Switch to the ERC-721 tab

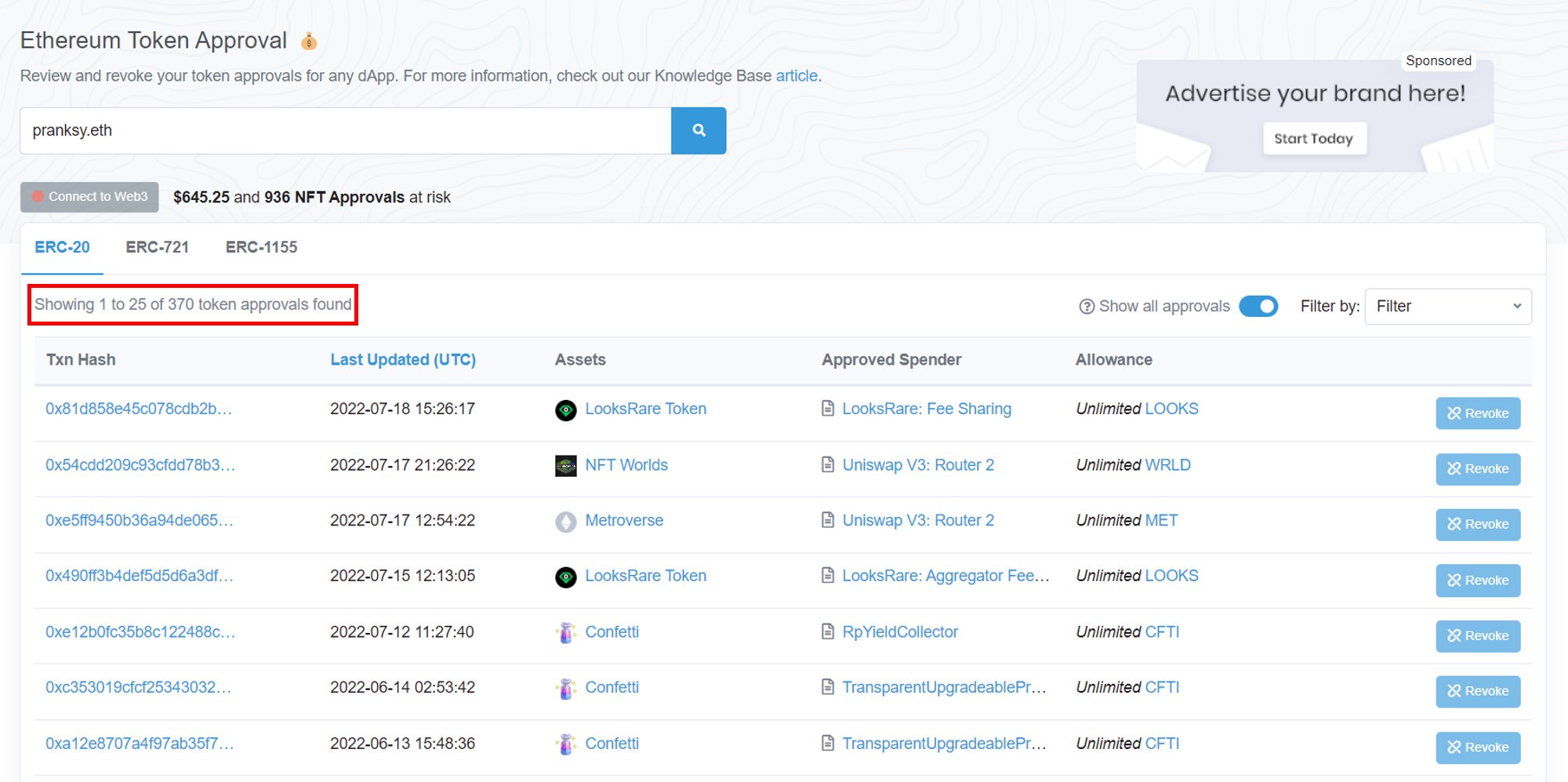158,247
